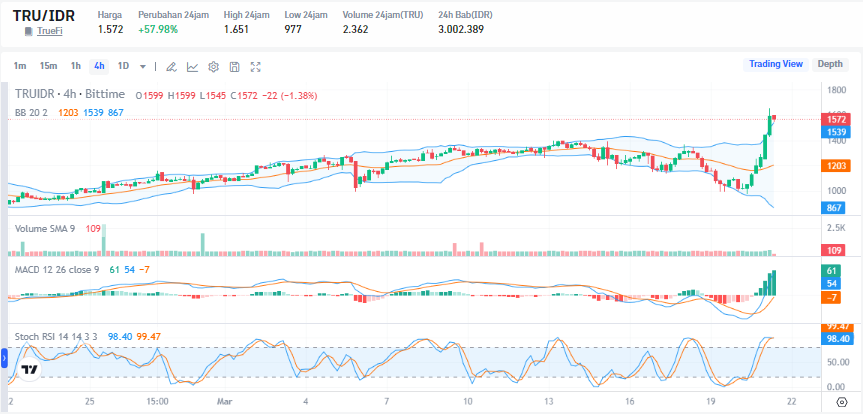Click the 50.00 Stoch RSI axis label

(x=836, y=362)
